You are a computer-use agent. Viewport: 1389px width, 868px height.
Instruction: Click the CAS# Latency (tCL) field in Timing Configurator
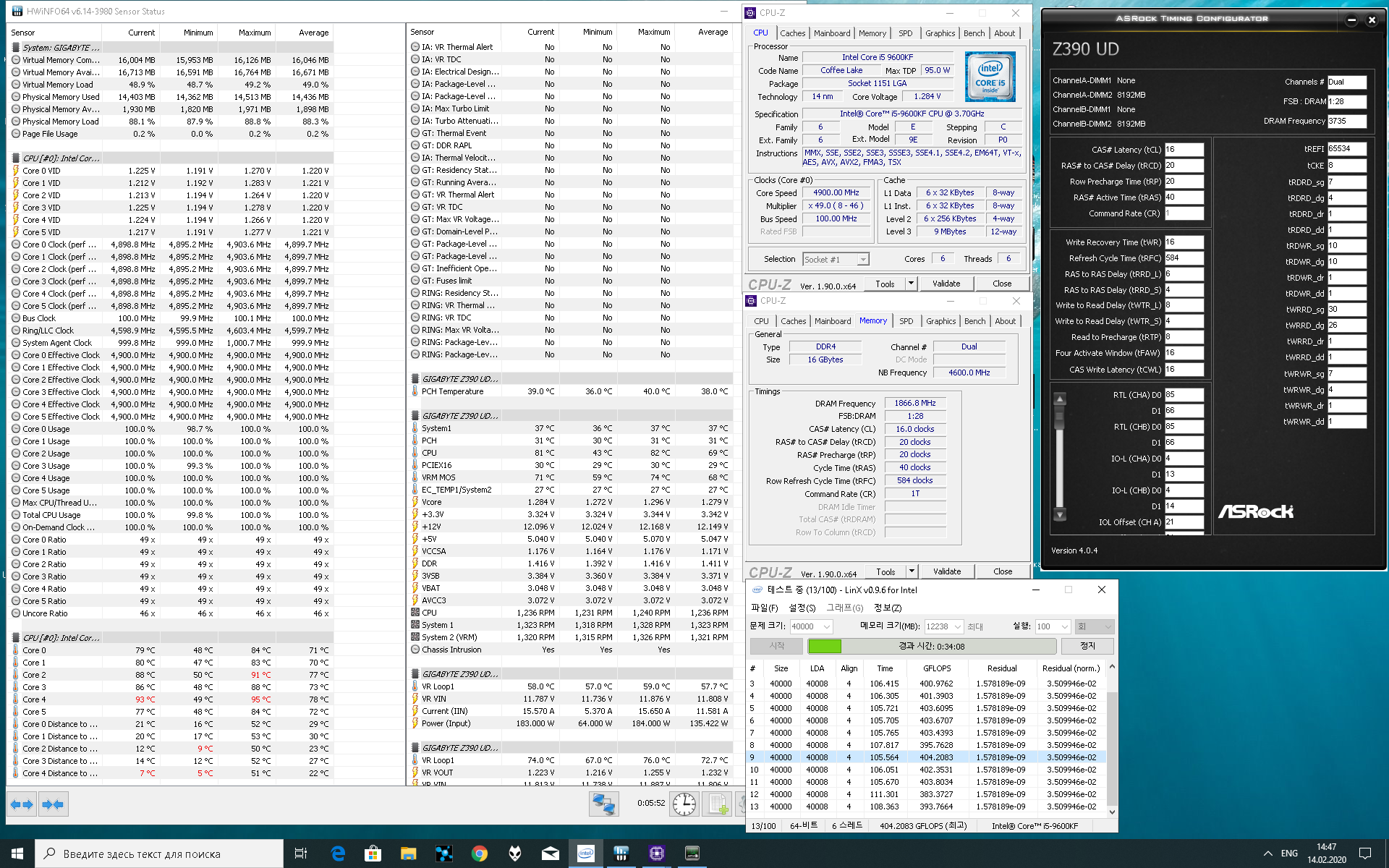coord(1184,150)
